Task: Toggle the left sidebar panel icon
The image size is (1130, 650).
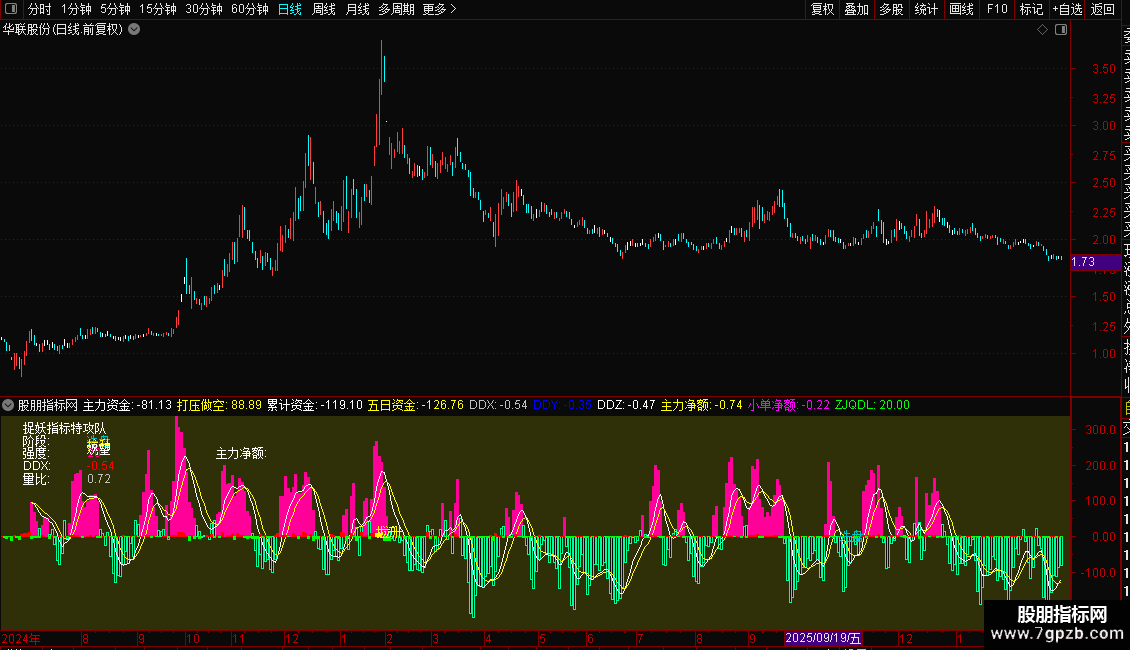Action: click(x=11, y=9)
